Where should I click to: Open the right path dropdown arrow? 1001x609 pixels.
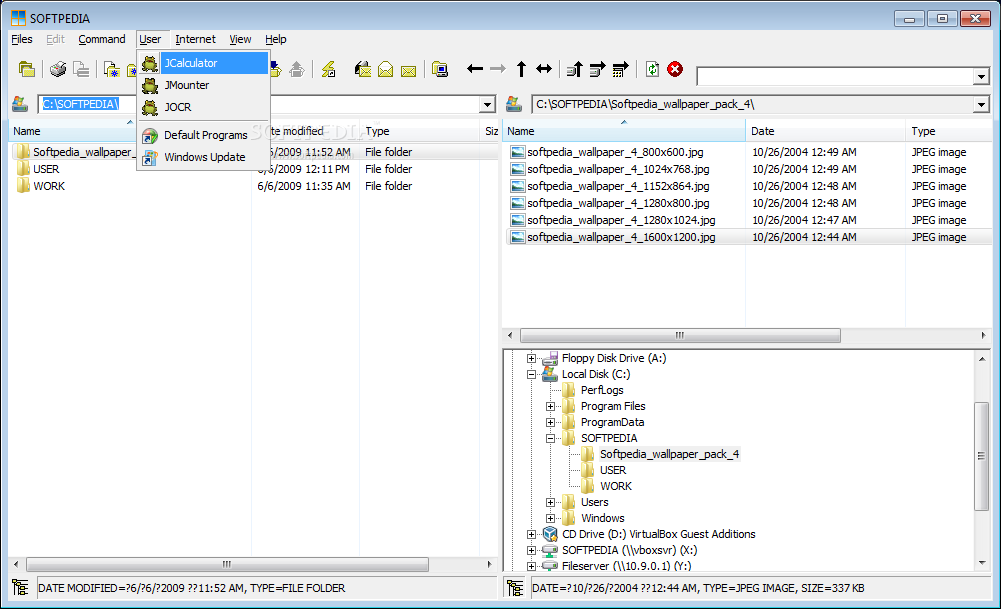981,105
